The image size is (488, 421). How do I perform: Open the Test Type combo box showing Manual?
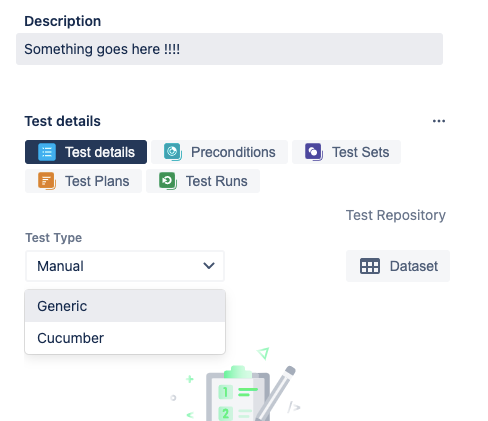point(125,266)
